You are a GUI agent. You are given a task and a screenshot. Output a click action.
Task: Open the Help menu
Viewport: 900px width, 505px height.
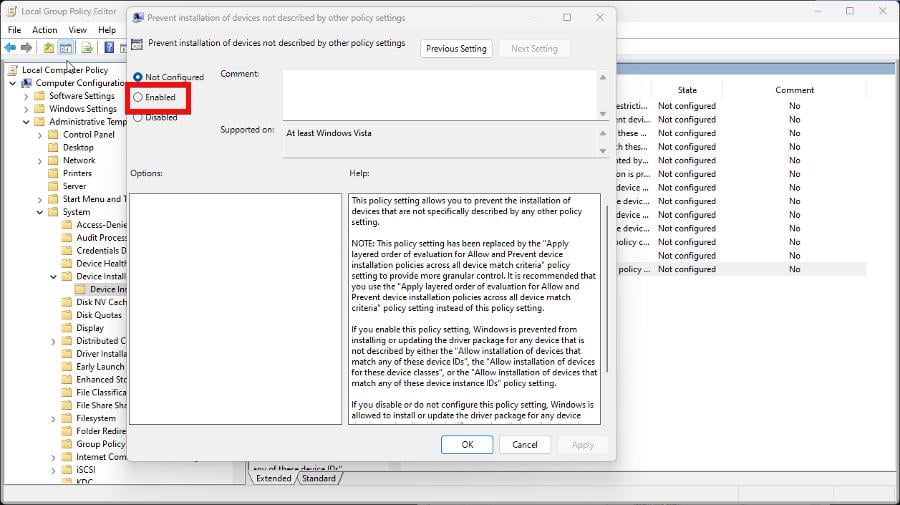[x=107, y=30]
